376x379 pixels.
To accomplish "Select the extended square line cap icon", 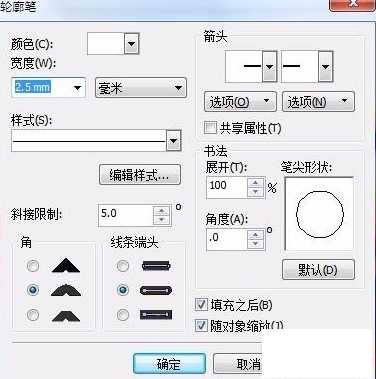I will [x=156, y=315].
